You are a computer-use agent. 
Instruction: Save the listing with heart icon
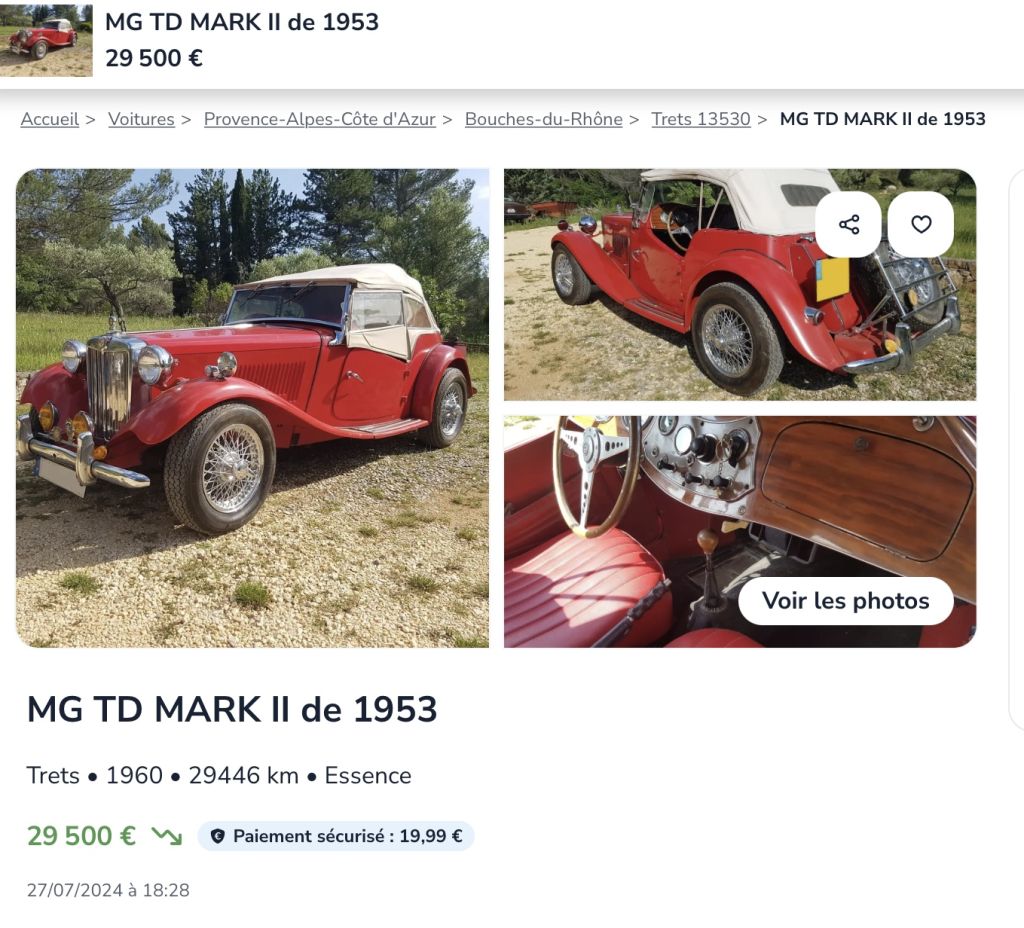click(921, 225)
